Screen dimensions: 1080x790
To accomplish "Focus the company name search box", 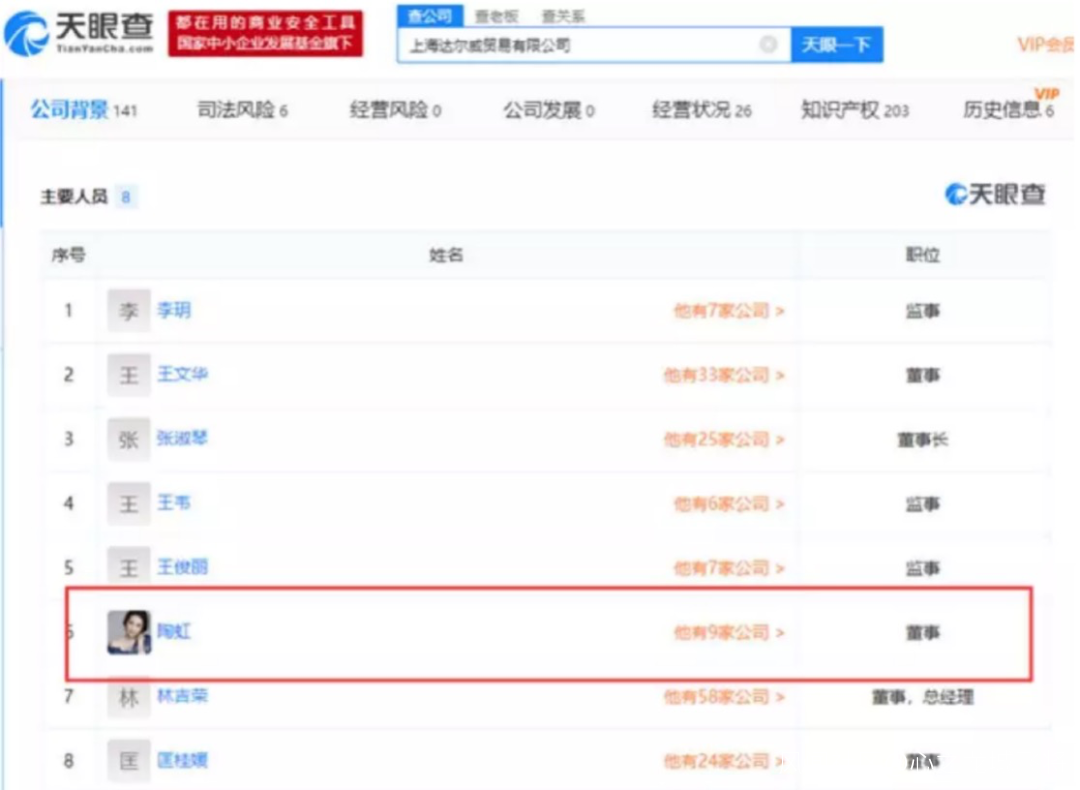I will tap(594, 45).
